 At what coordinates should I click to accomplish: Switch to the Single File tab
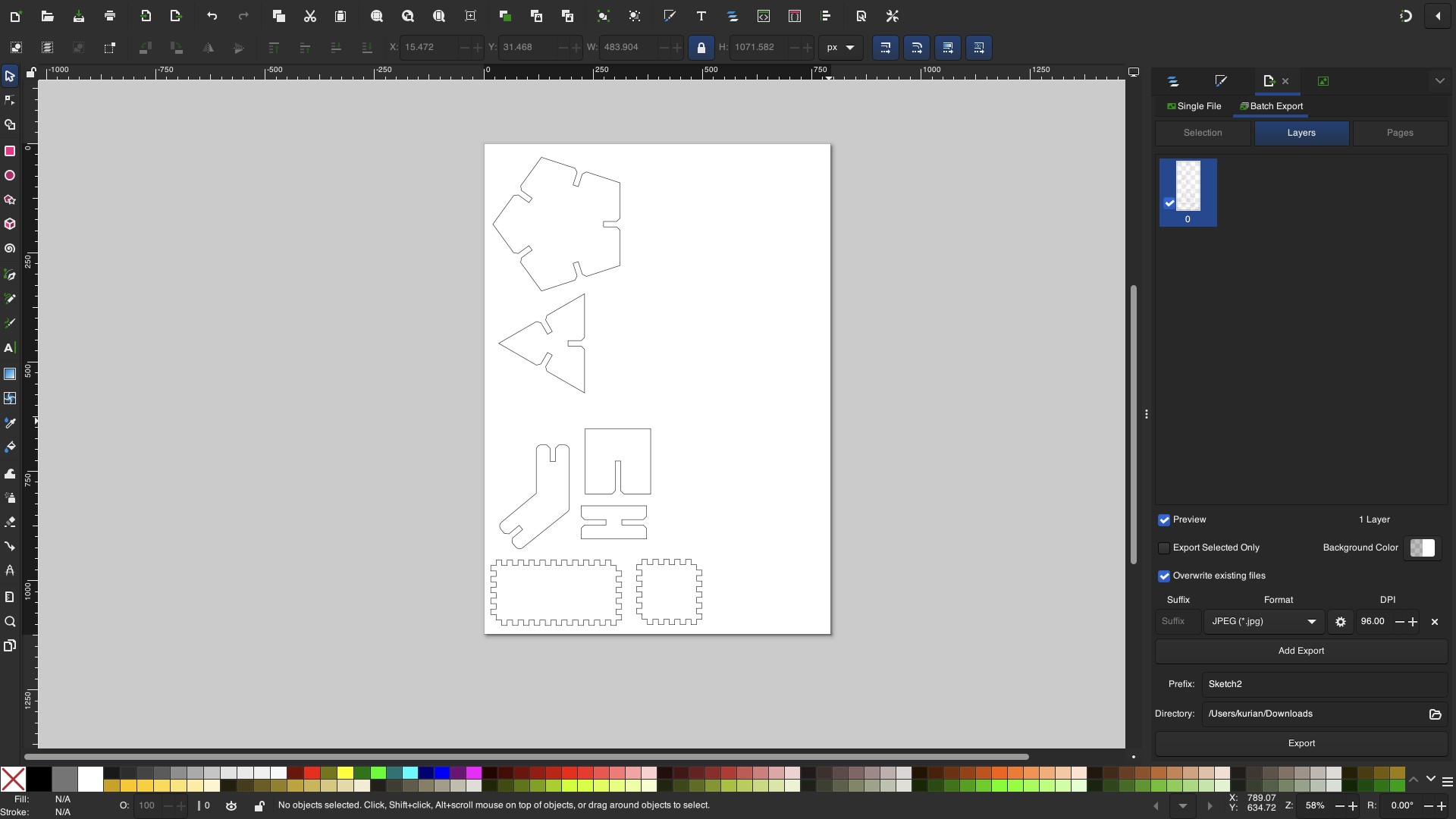click(x=1194, y=106)
